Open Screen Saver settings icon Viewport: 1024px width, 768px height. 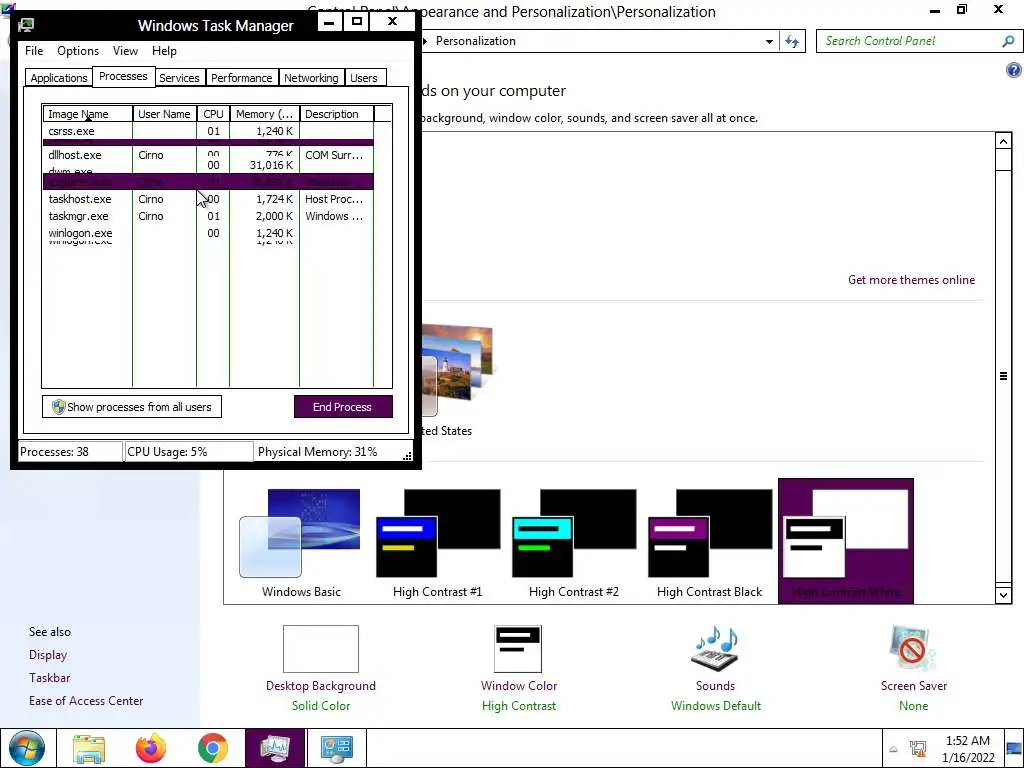pyautogui.click(x=912, y=648)
